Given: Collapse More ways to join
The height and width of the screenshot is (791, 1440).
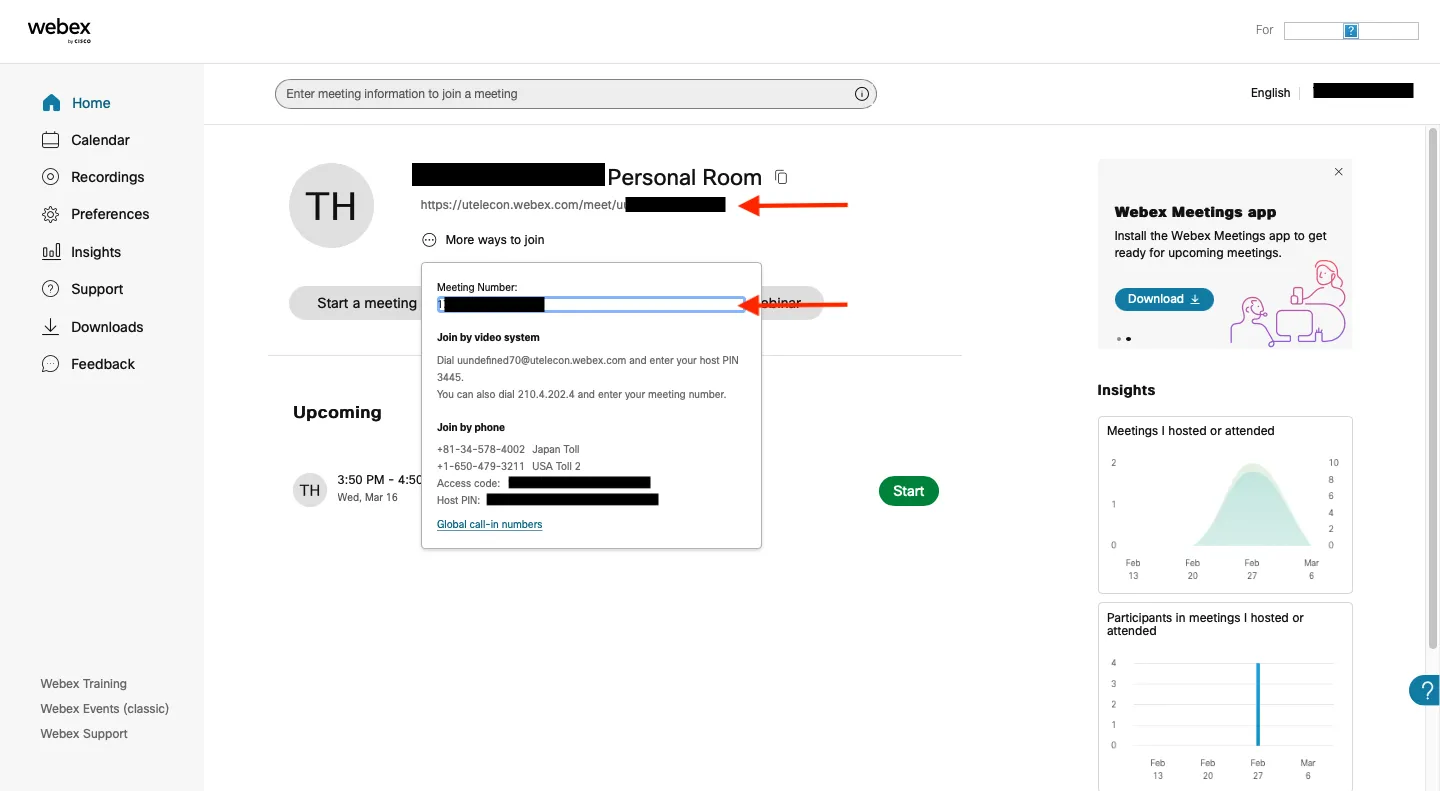Looking at the screenshot, I should [x=484, y=240].
